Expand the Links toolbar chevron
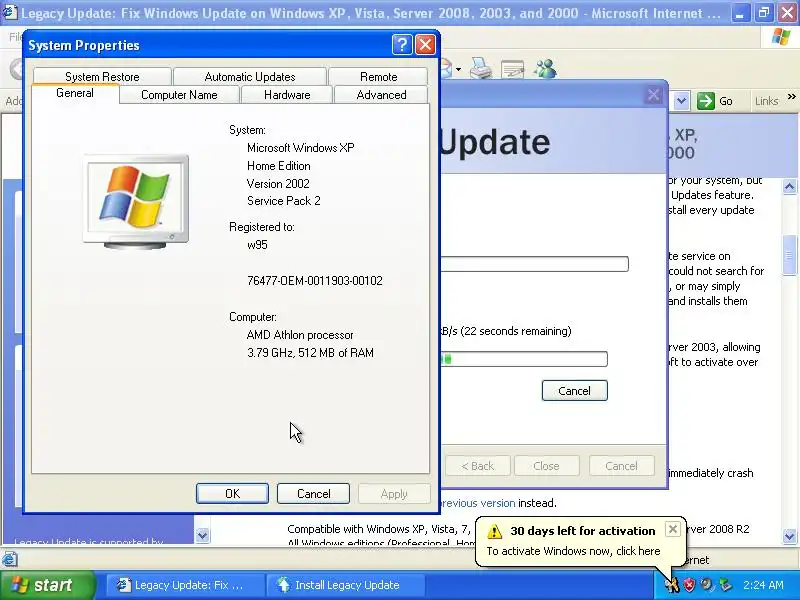This screenshot has height=600, width=800. [x=791, y=96]
